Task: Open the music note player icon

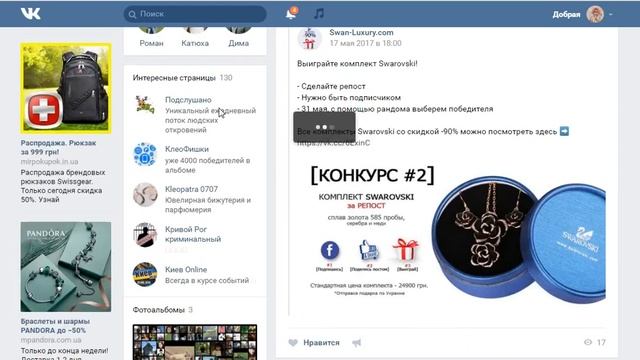Action: [x=319, y=14]
